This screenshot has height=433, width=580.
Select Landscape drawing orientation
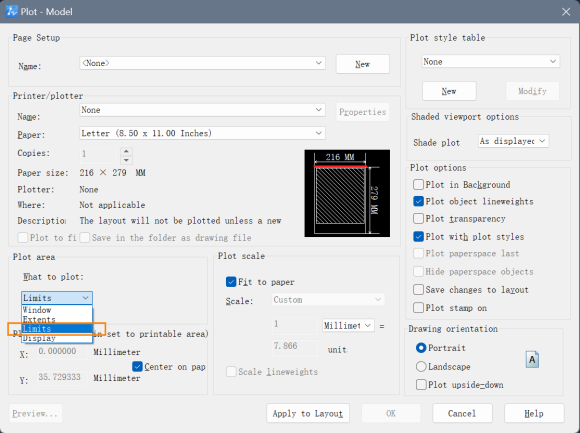point(421,366)
